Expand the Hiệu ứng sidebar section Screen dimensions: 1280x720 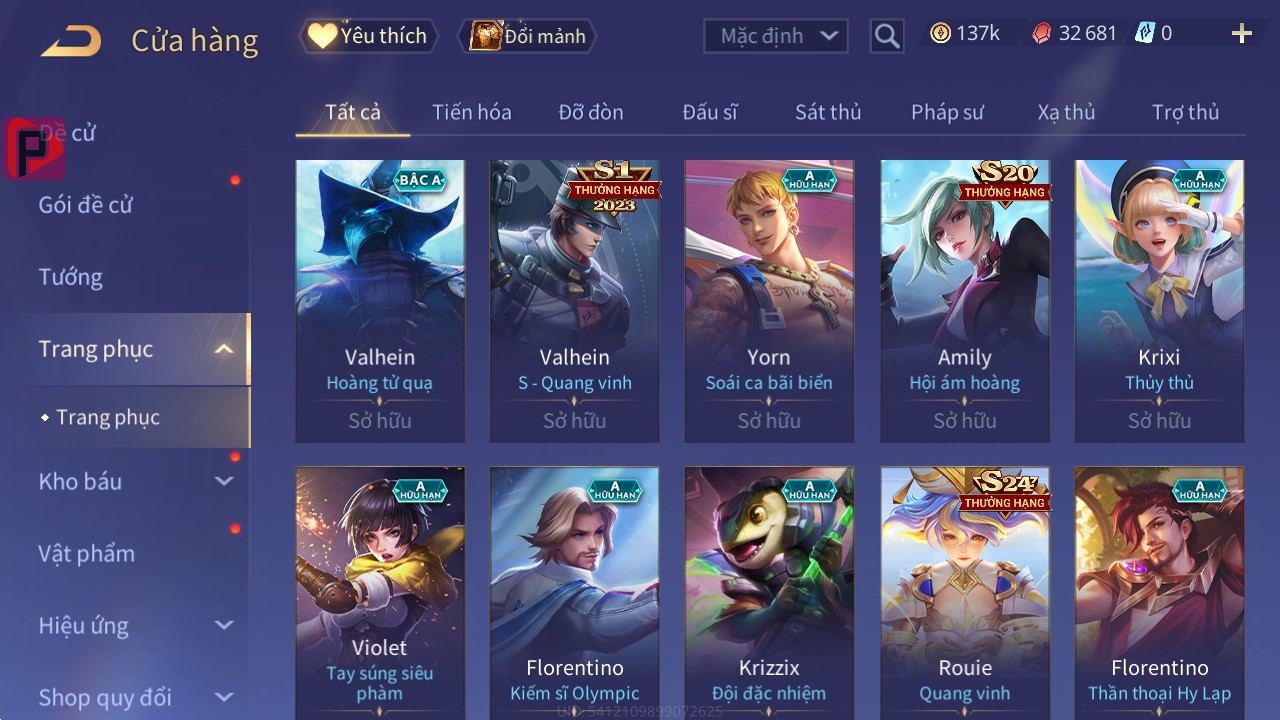pos(224,625)
